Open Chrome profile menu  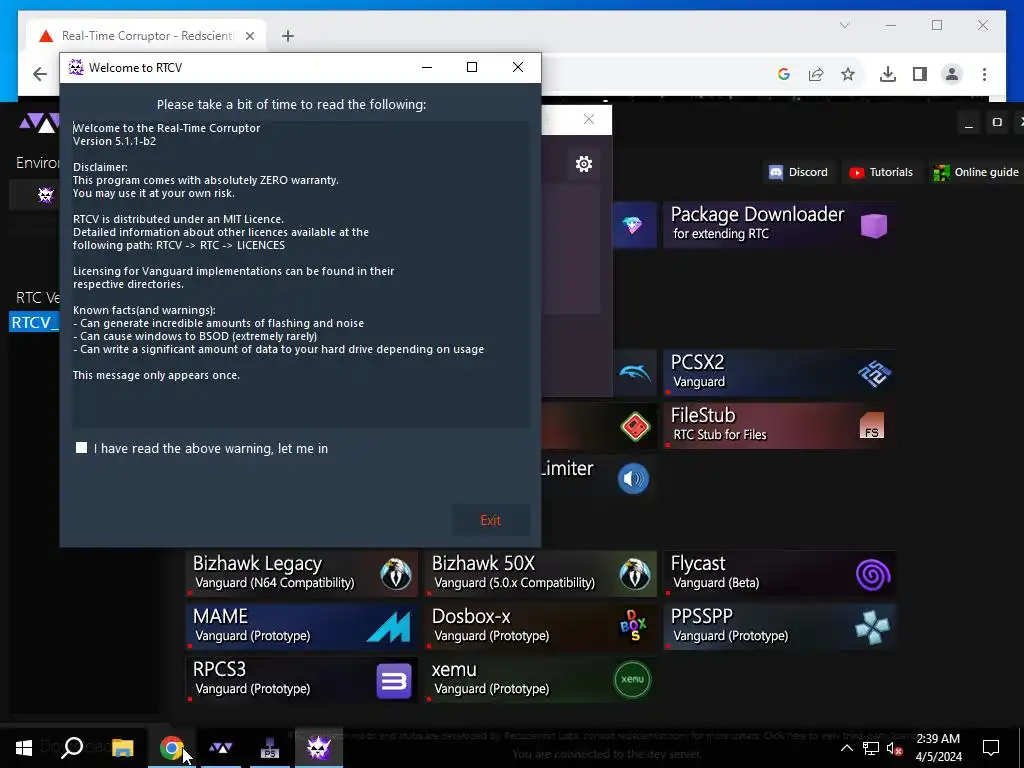[x=952, y=74]
